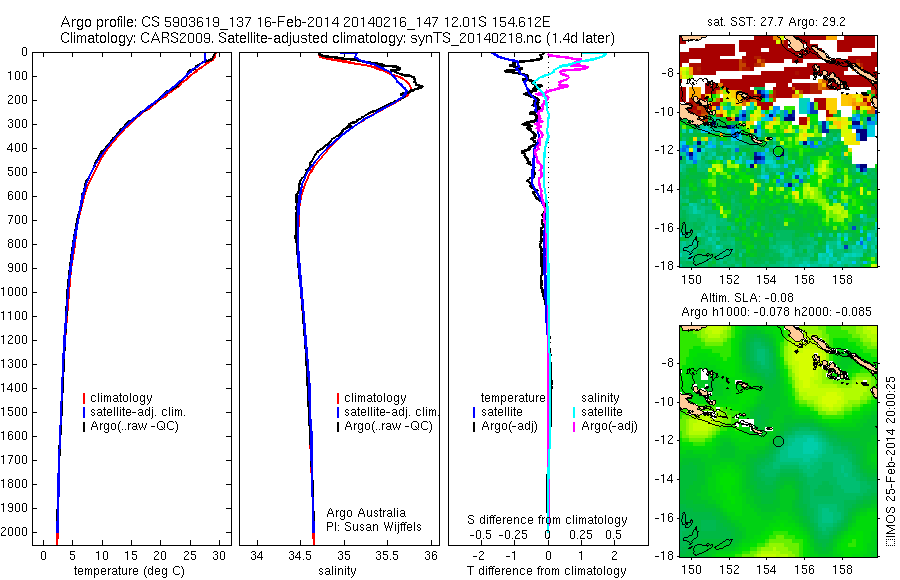The width and height of the screenshot is (900, 580).
Task: Click depth tick label '1500' on the y-axis
Action: coord(15,412)
